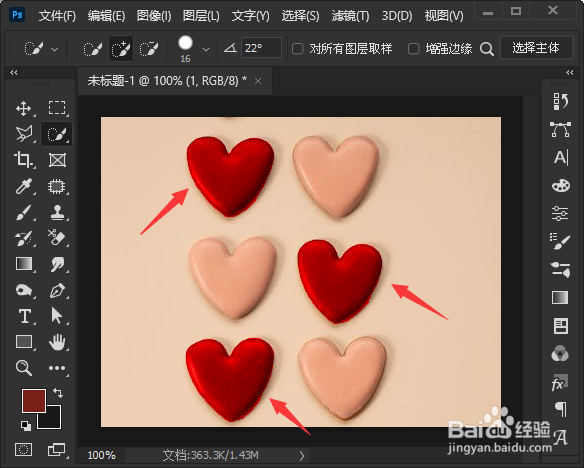Image resolution: width=584 pixels, height=468 pixels.
Task: Open brush options dropdown arrow
Action: [x=206, y=49]
